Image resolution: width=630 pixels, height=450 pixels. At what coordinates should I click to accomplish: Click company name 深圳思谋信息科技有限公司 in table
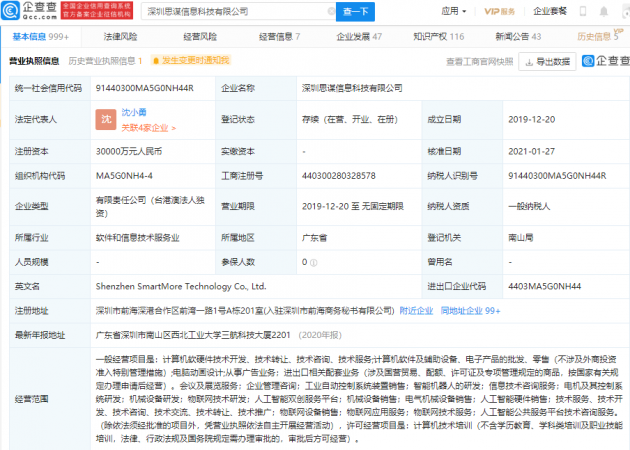(x=352, y=88)
